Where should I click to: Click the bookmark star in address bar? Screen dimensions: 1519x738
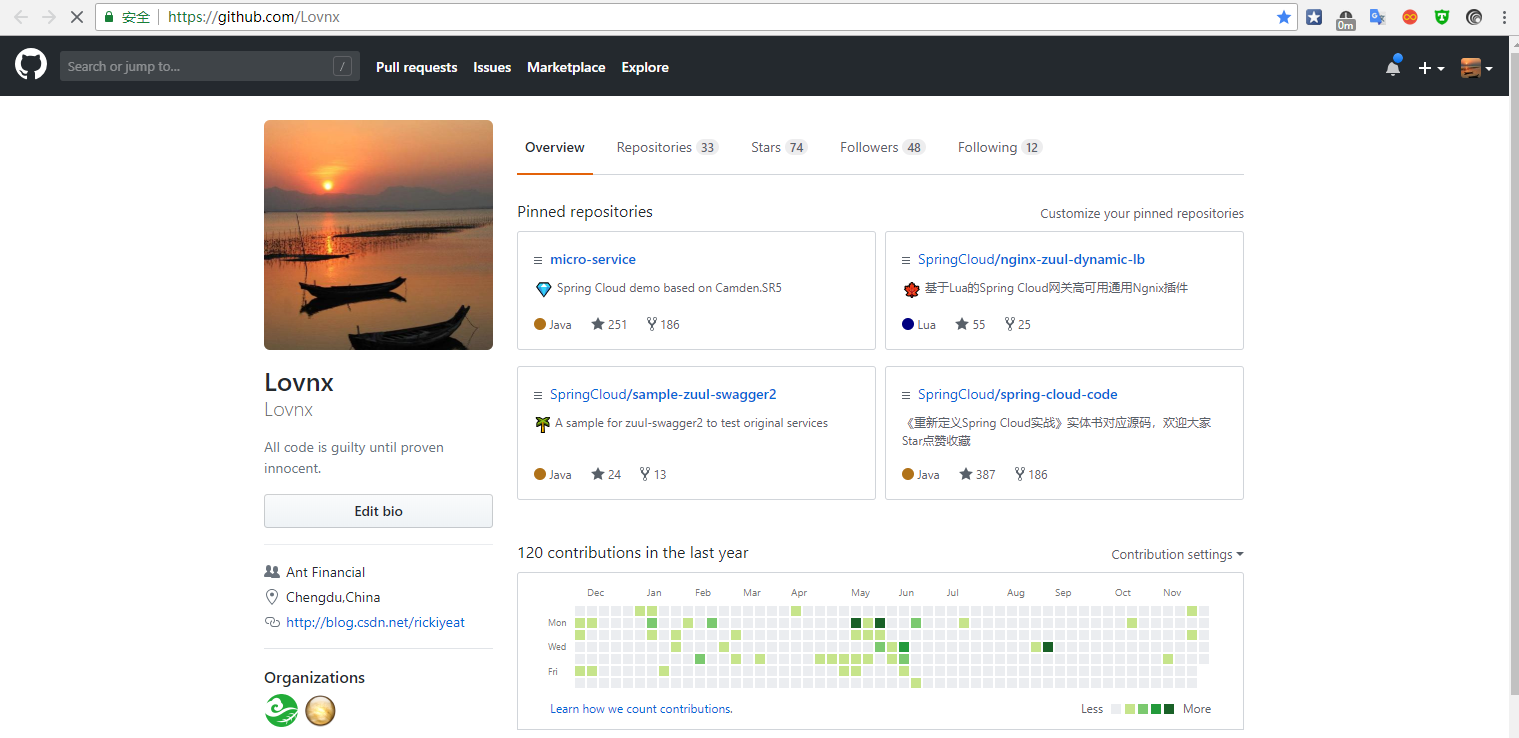pyautogui.click(x=1284, y=17)
